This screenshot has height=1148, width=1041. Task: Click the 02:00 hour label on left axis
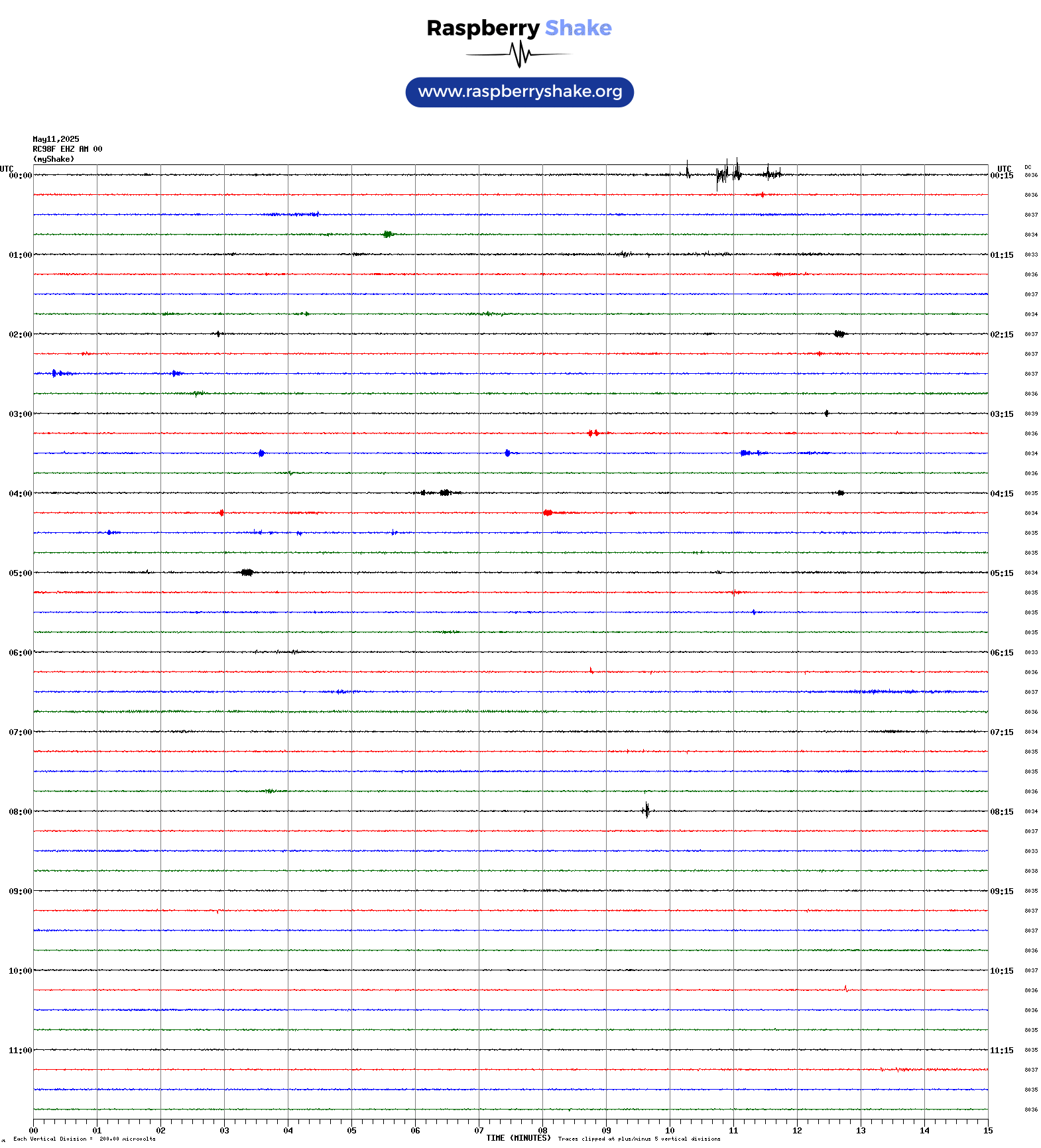pyautogui.click(x=20, y=335)
